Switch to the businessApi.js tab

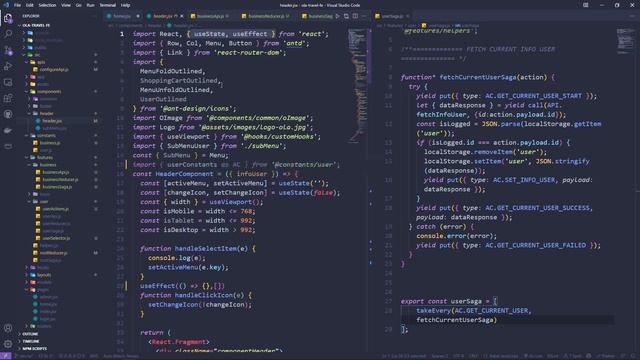210,16
